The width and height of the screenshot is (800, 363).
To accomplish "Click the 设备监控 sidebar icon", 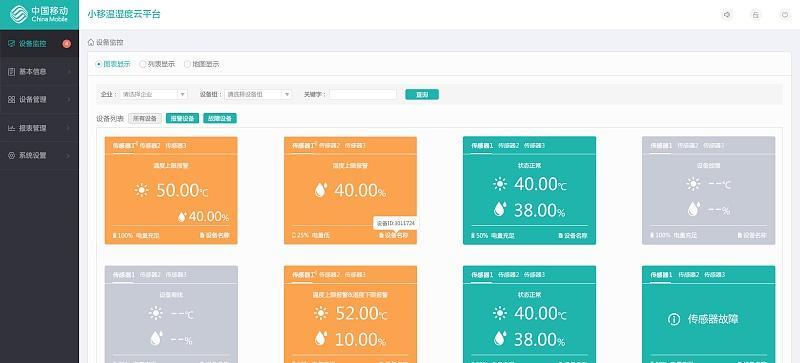I will coord(11,44).
